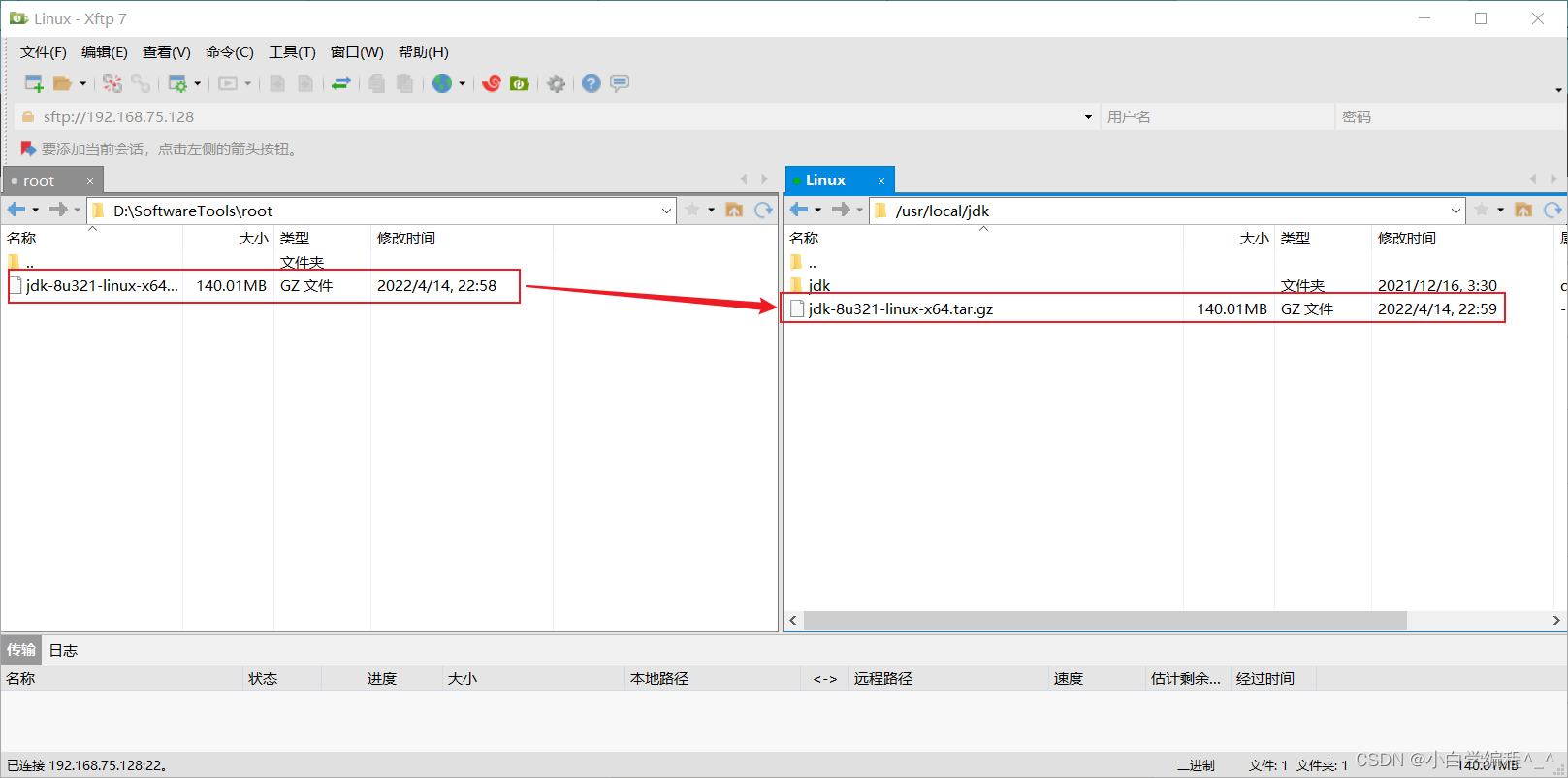The image size is (1568, 778).
Task: Open the 编辑(E) menu
Action: point(105,52)
